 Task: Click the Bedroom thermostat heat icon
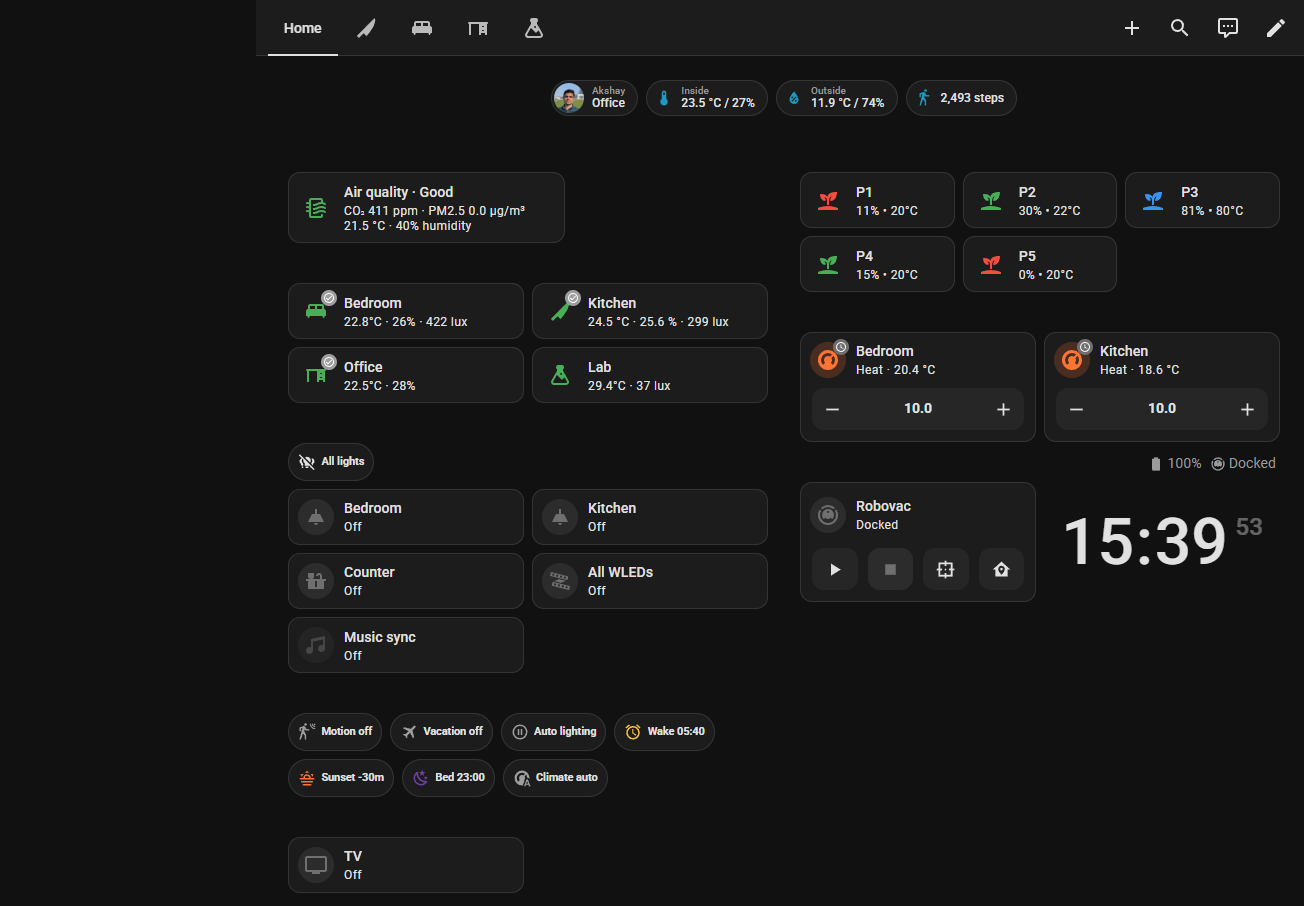coord(828,360)
